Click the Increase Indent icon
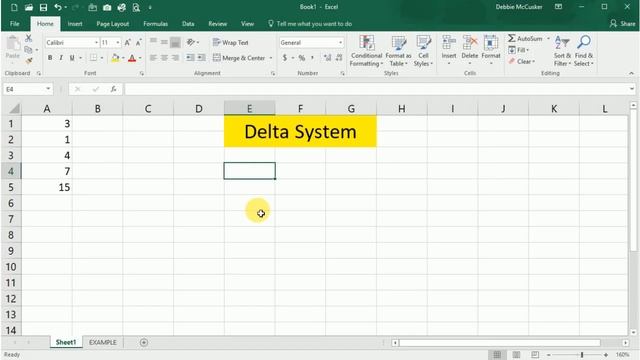Screen dimensions: 640x360 [201, 58]
